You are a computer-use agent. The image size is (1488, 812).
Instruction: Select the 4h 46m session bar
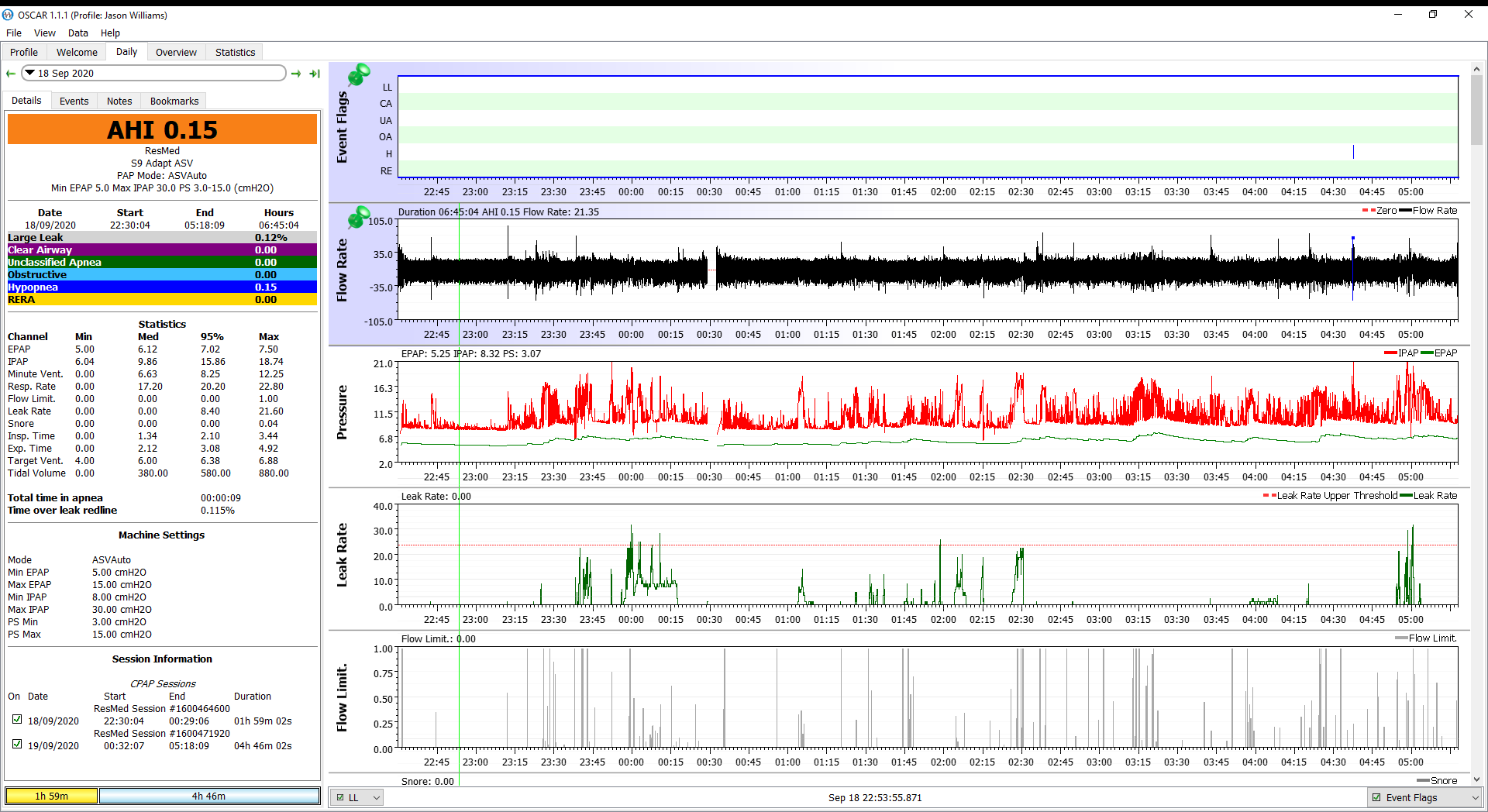[209, 796]
